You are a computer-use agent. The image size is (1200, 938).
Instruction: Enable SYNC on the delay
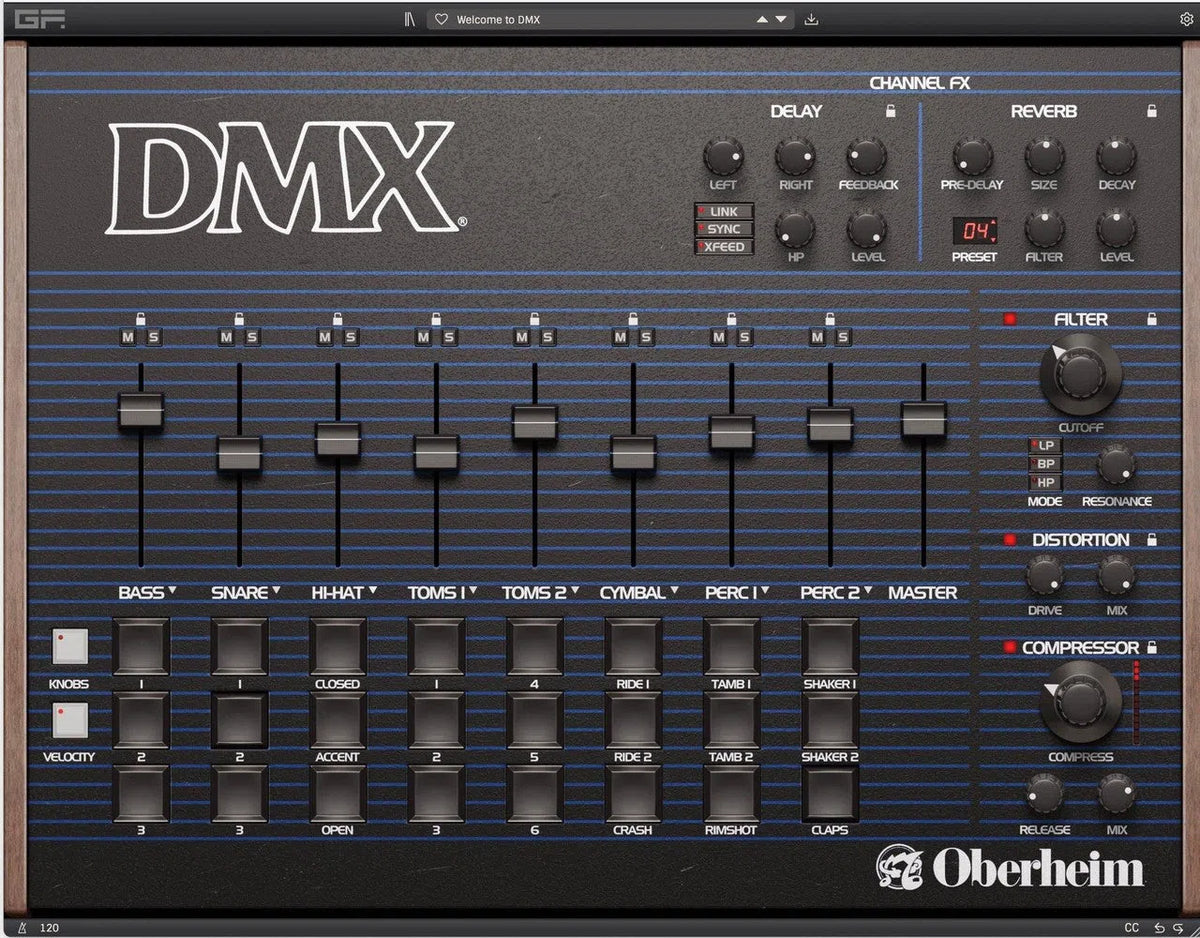point(723,229)
